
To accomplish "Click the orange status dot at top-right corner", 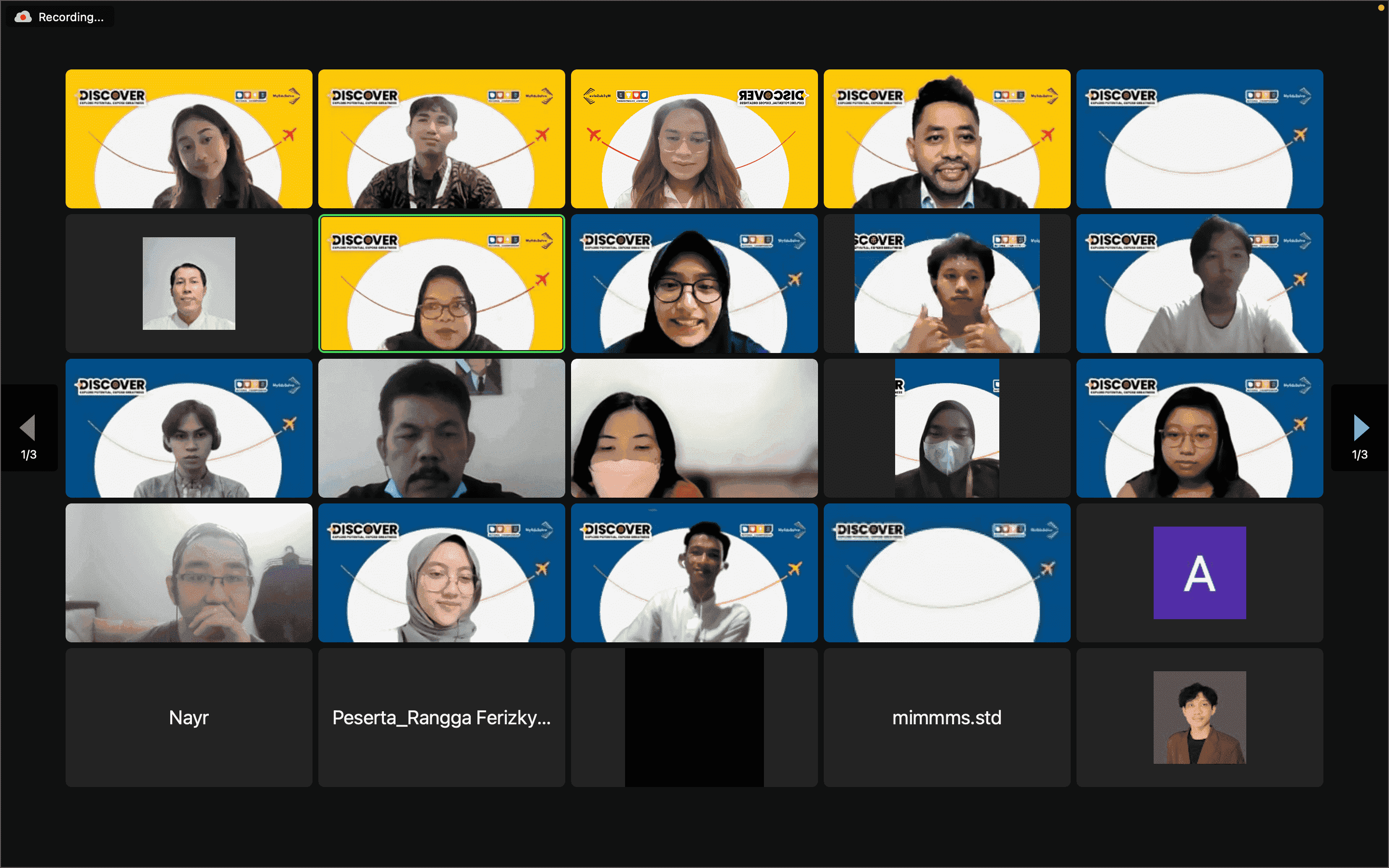I will 1381,7.
